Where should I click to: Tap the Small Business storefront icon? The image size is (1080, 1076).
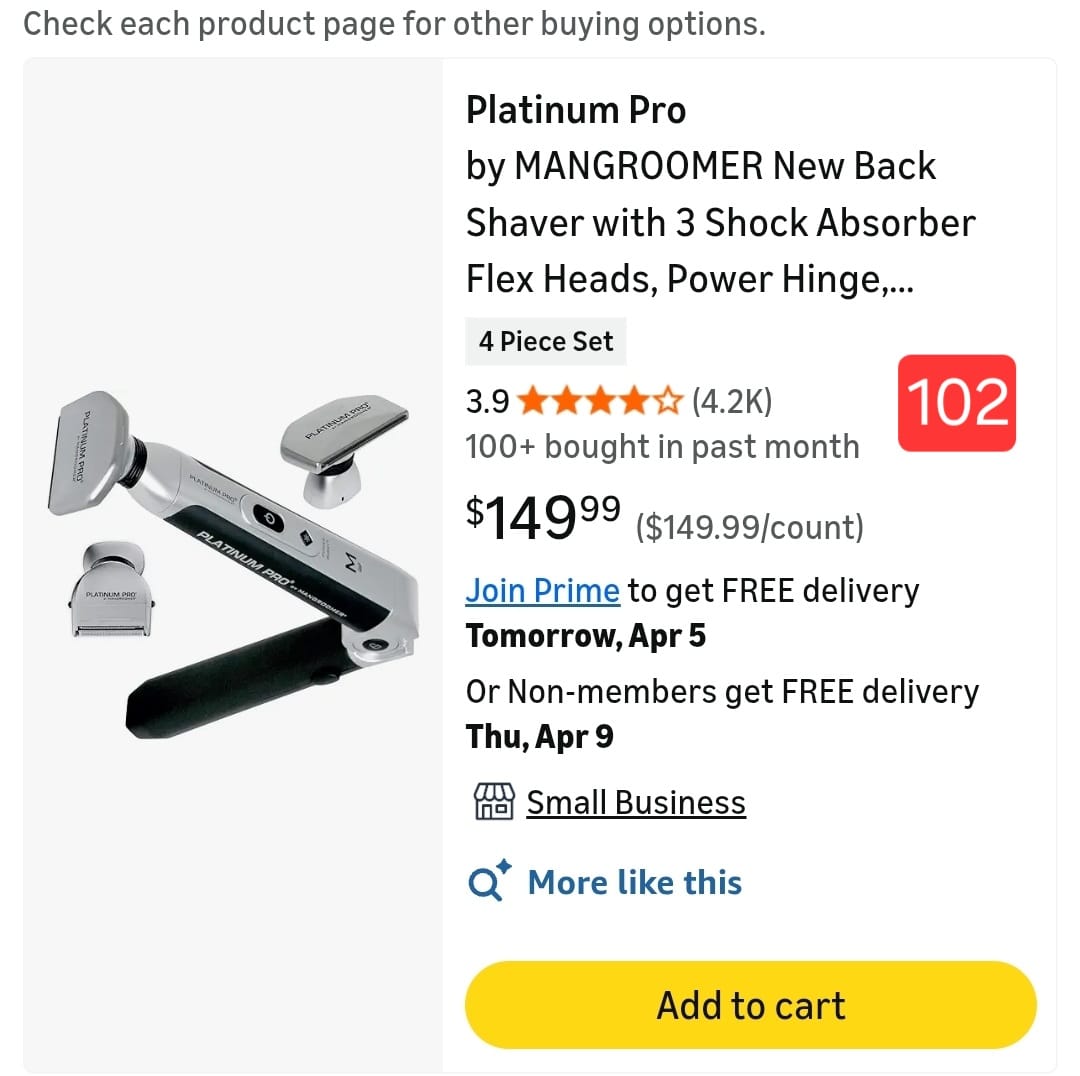493,802
